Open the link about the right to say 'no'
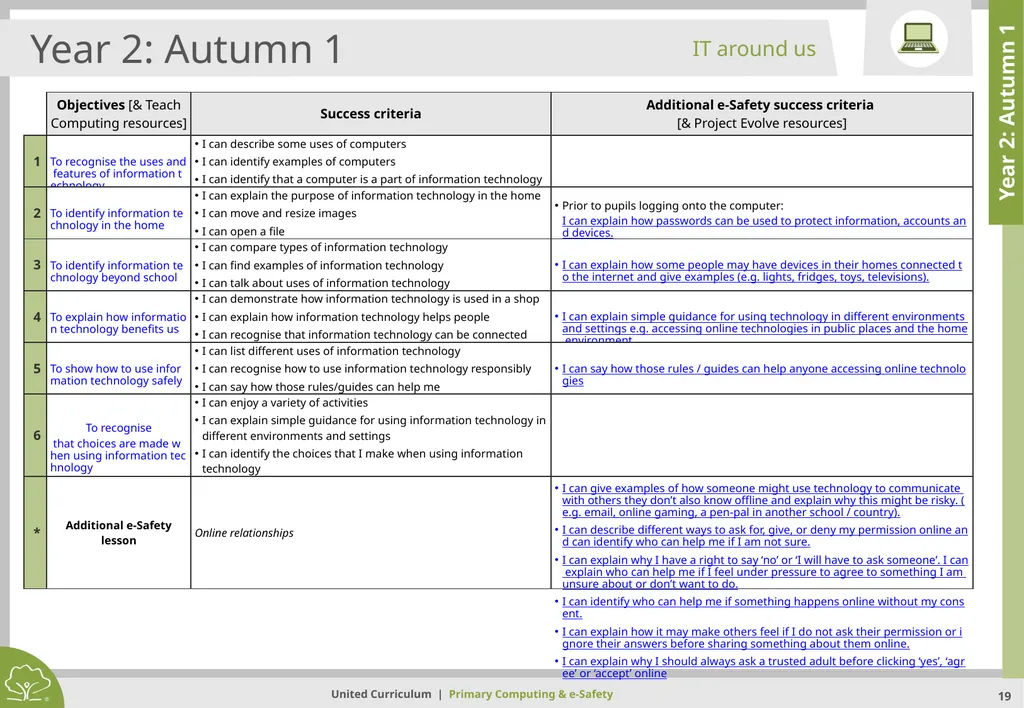The height and width of the screenshot is (708, 1024). (765, 571)
